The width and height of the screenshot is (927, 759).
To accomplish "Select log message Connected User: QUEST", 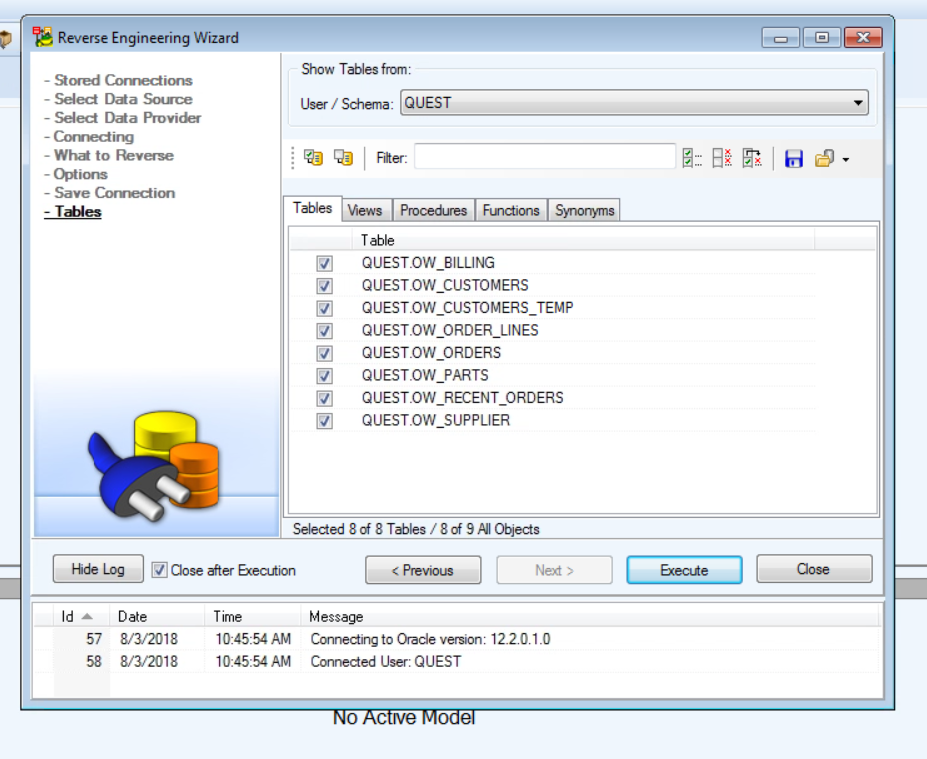I will point(385,661).
